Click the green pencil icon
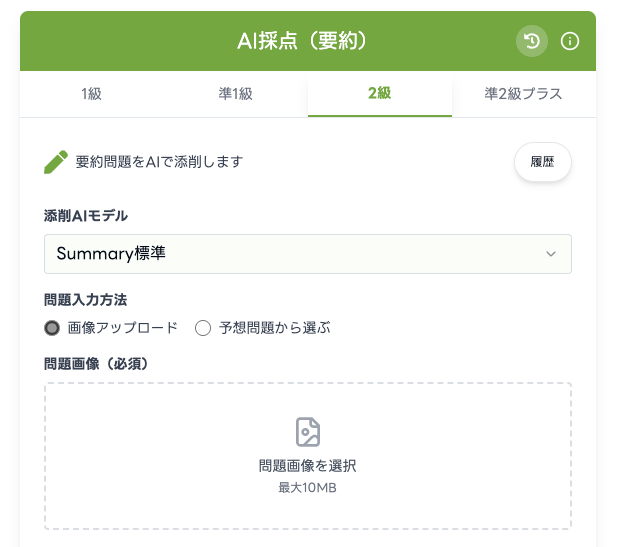 click(x=56, y=161)
